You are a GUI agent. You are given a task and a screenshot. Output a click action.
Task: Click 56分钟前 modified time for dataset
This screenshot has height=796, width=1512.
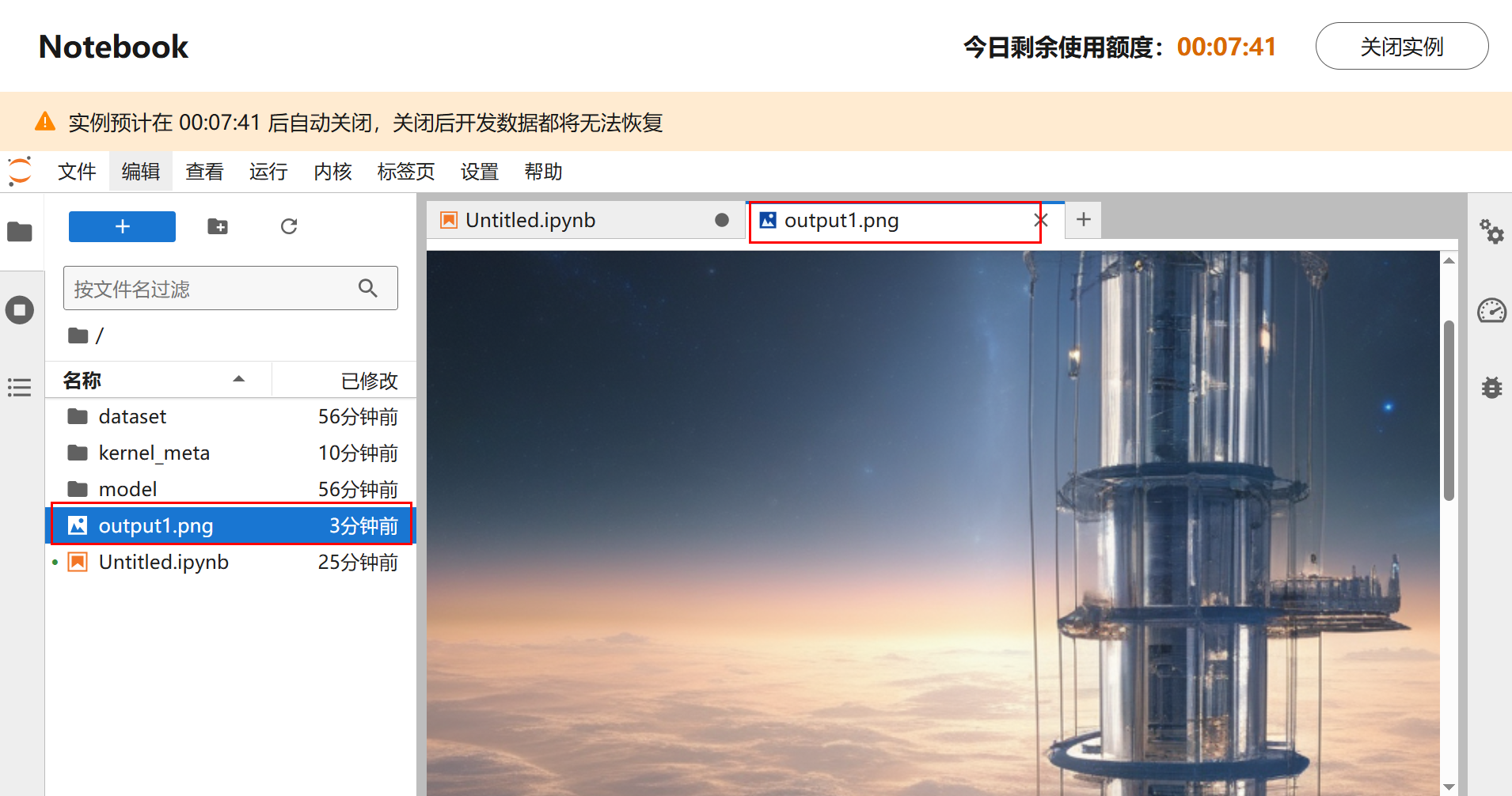tap(358, 416)
